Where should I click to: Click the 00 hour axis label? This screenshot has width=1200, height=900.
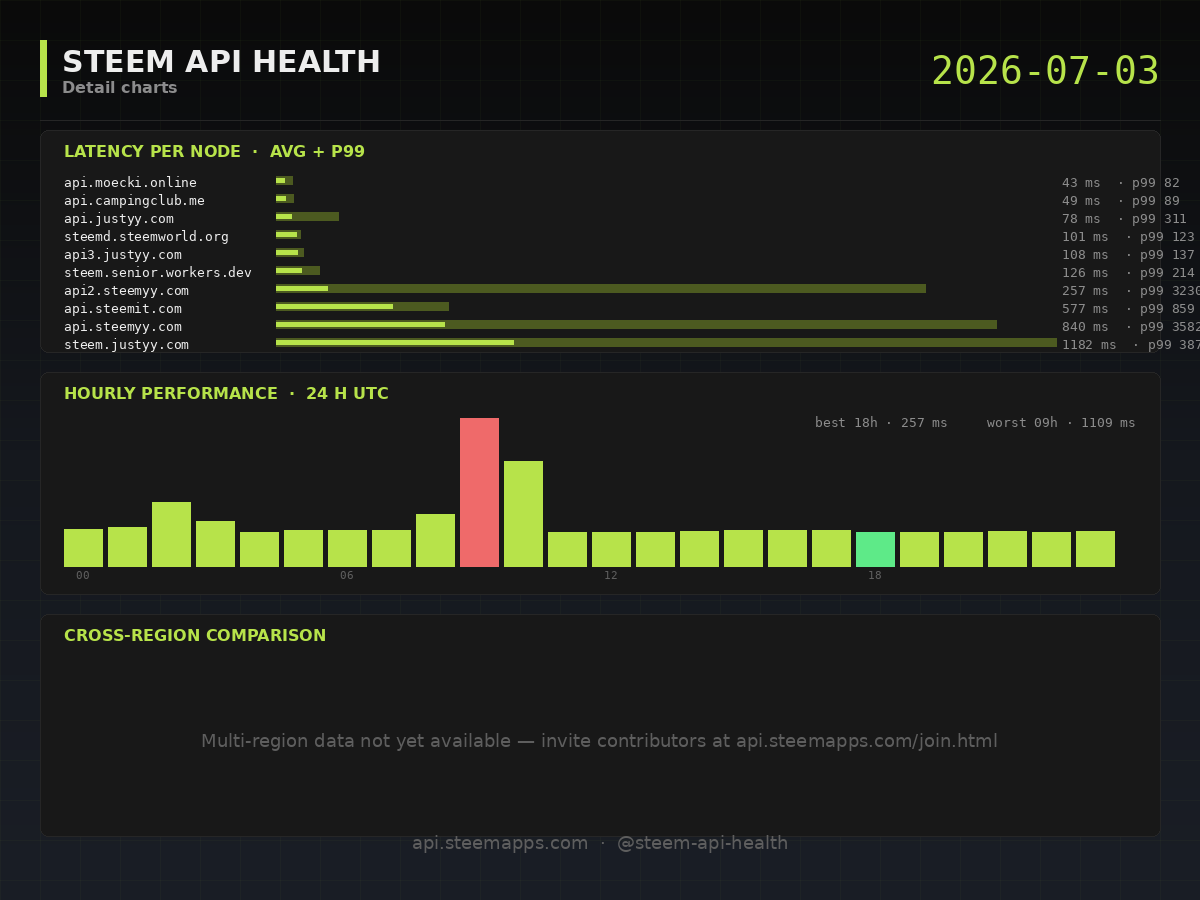(x=83, y=576)
